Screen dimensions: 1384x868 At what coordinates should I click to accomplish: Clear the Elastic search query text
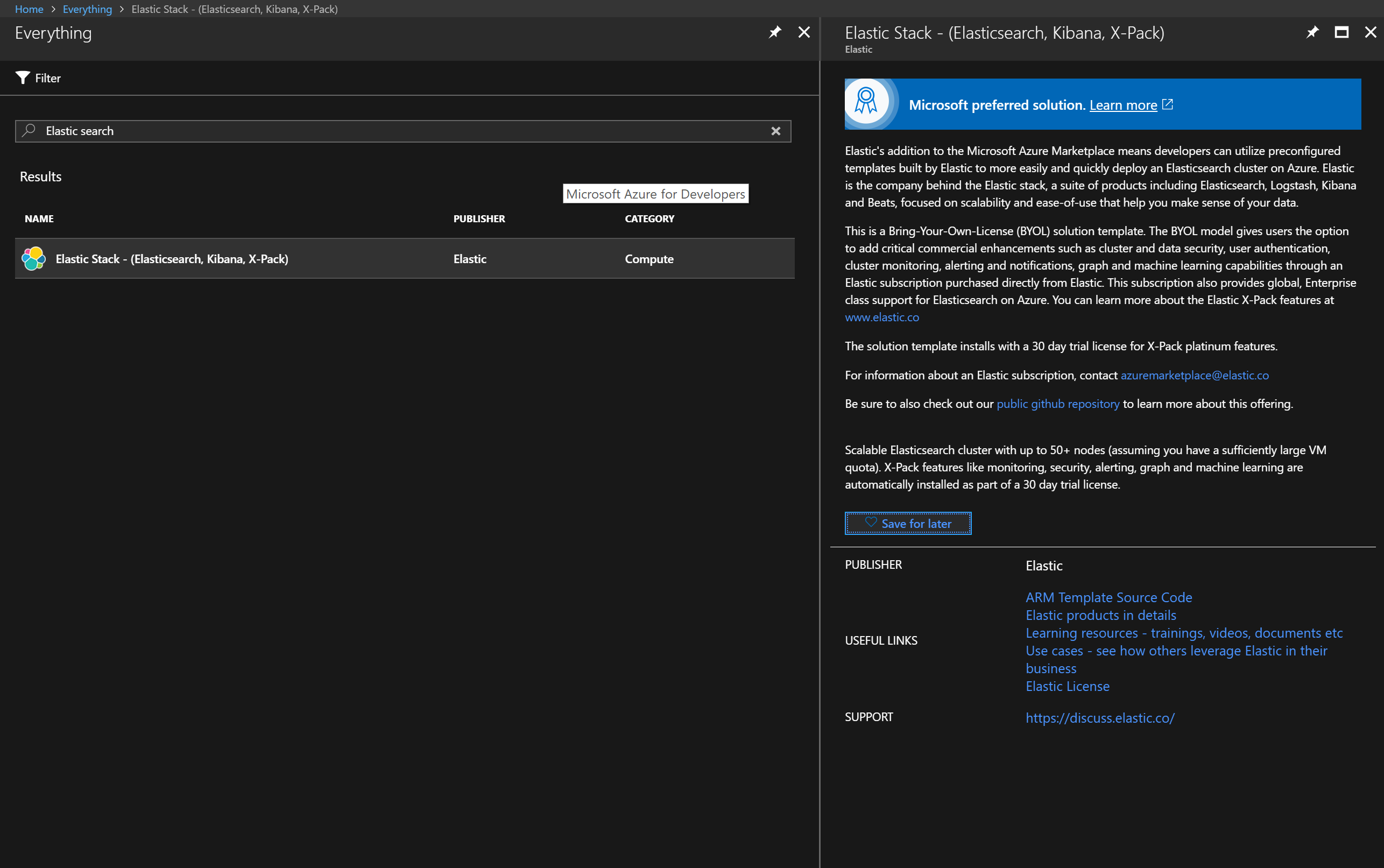pyautogui.click(x=775, y=131)
